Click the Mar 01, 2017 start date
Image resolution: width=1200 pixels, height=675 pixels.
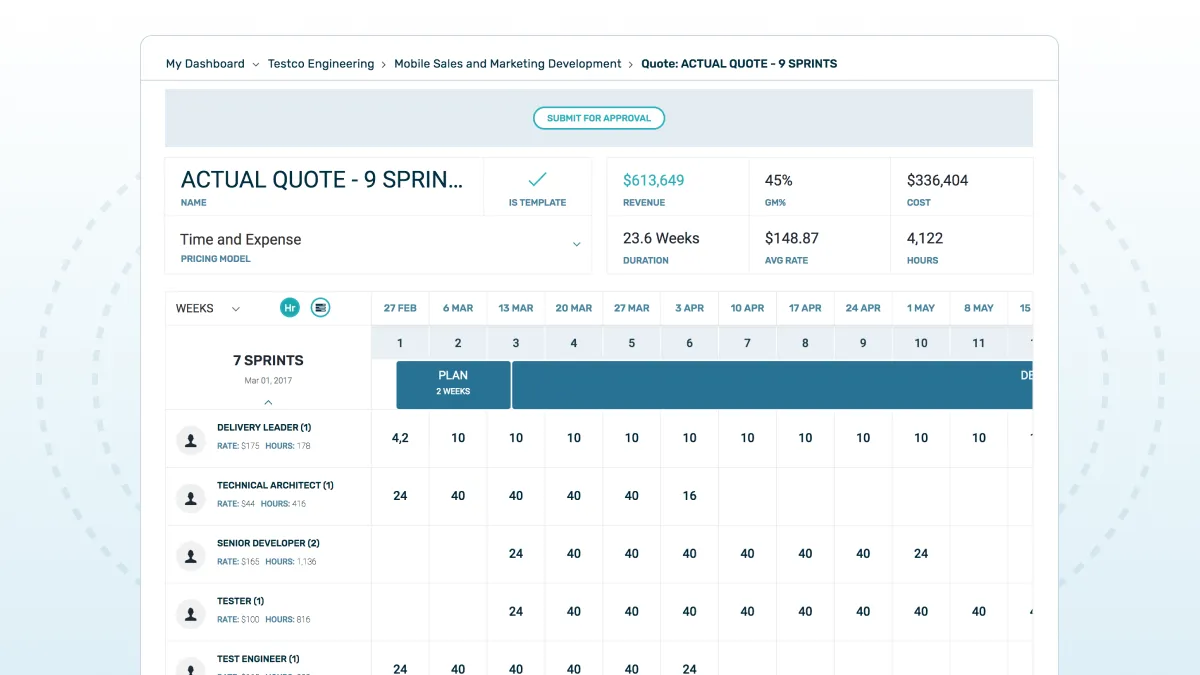[268, 381]
